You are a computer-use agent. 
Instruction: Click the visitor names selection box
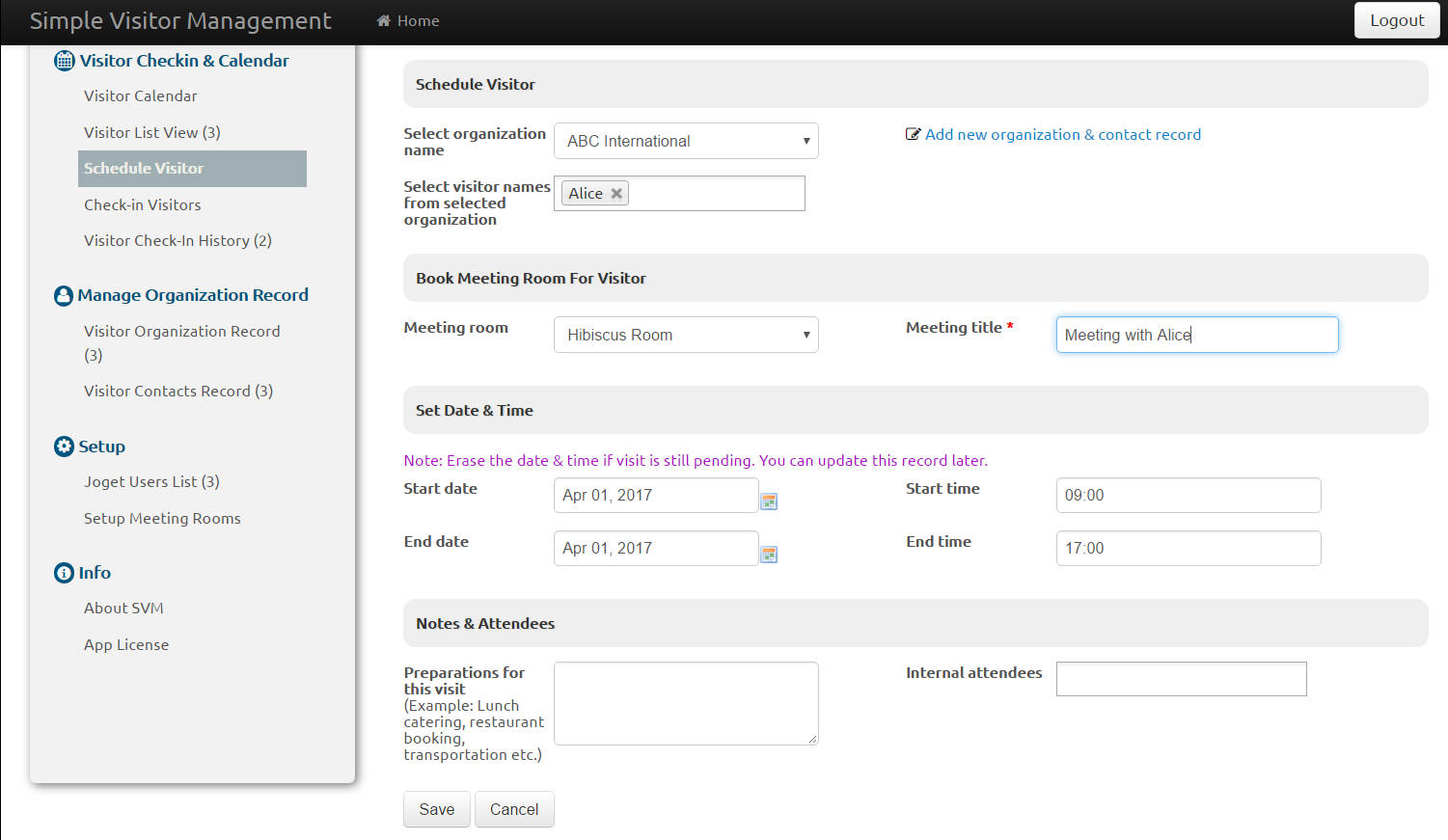coord(679,193)
